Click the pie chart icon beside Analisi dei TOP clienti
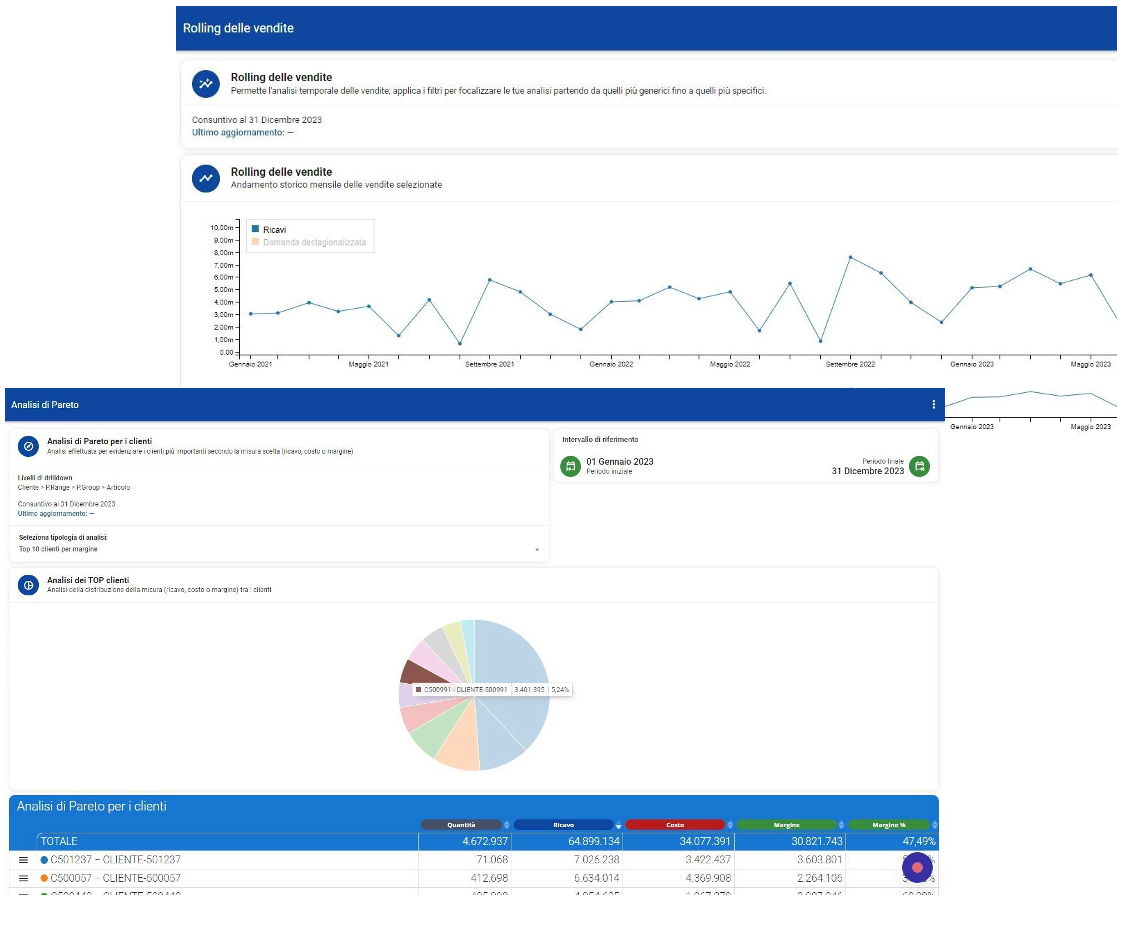This screenshot has width=1126, height=952. click(x=28, y=585)
